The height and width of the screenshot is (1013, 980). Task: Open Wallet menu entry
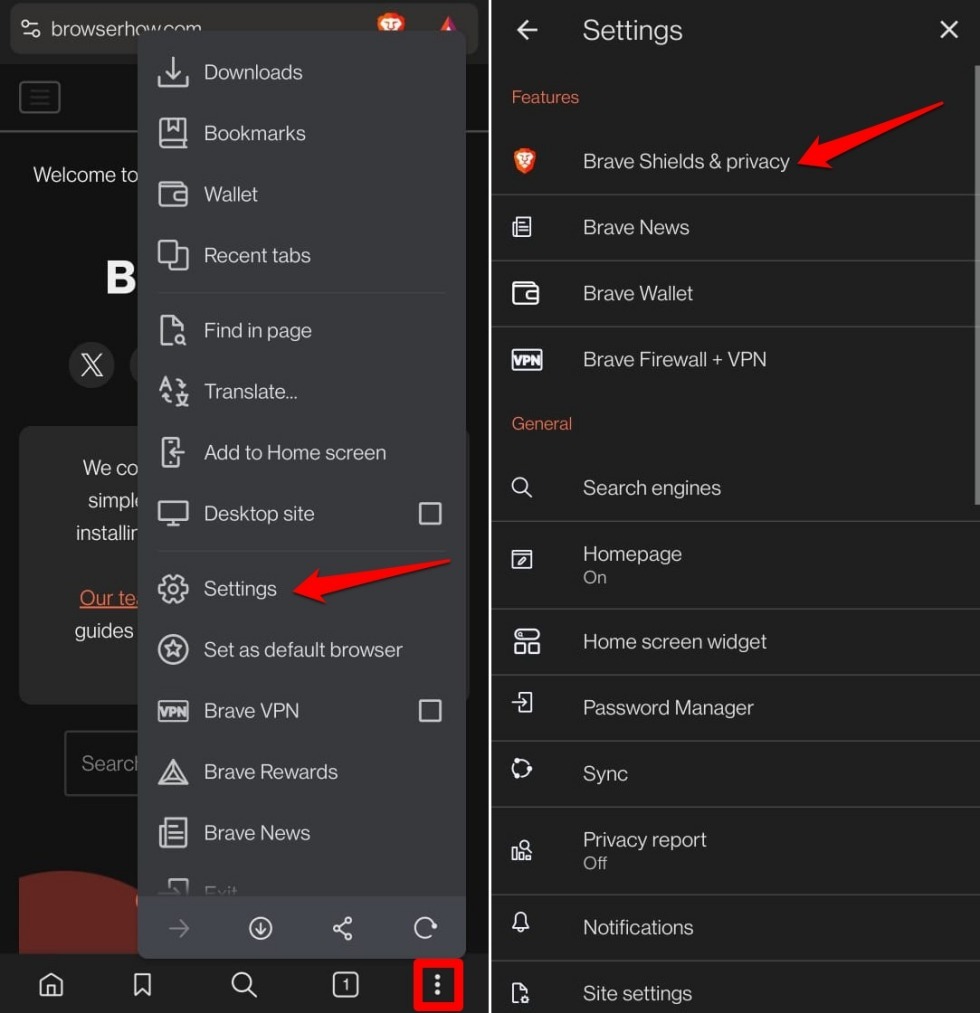pyautogui.click(x=301, y=194)
